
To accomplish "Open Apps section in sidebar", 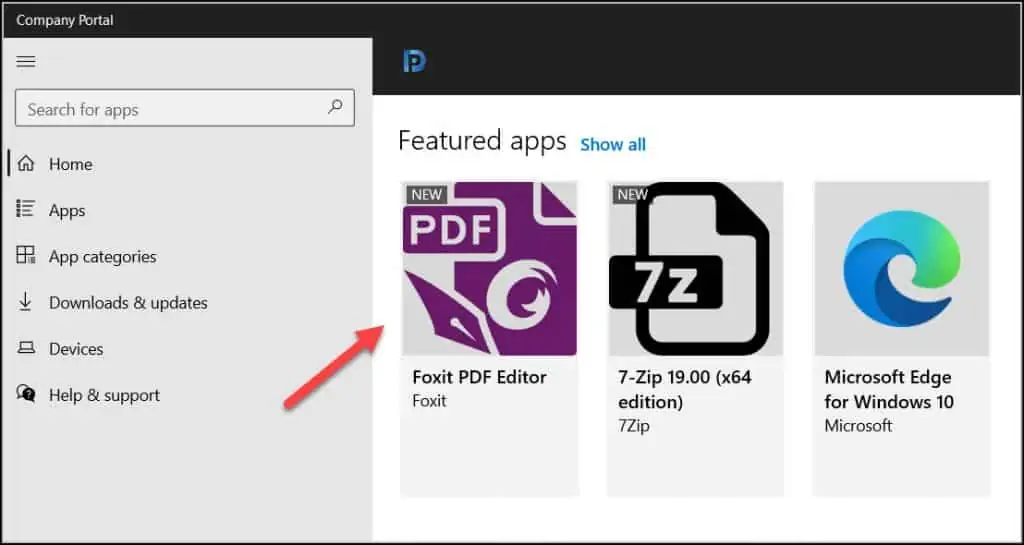I will click(x=67, y=211).
